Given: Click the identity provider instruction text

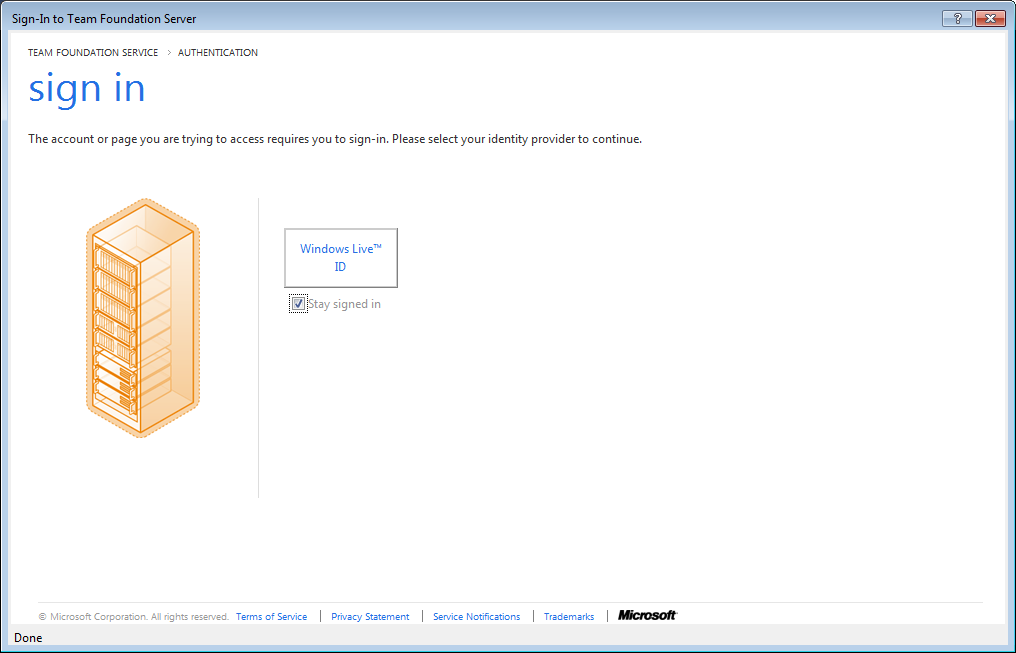Looking at the screenshot, I should [x=334, y=139].
